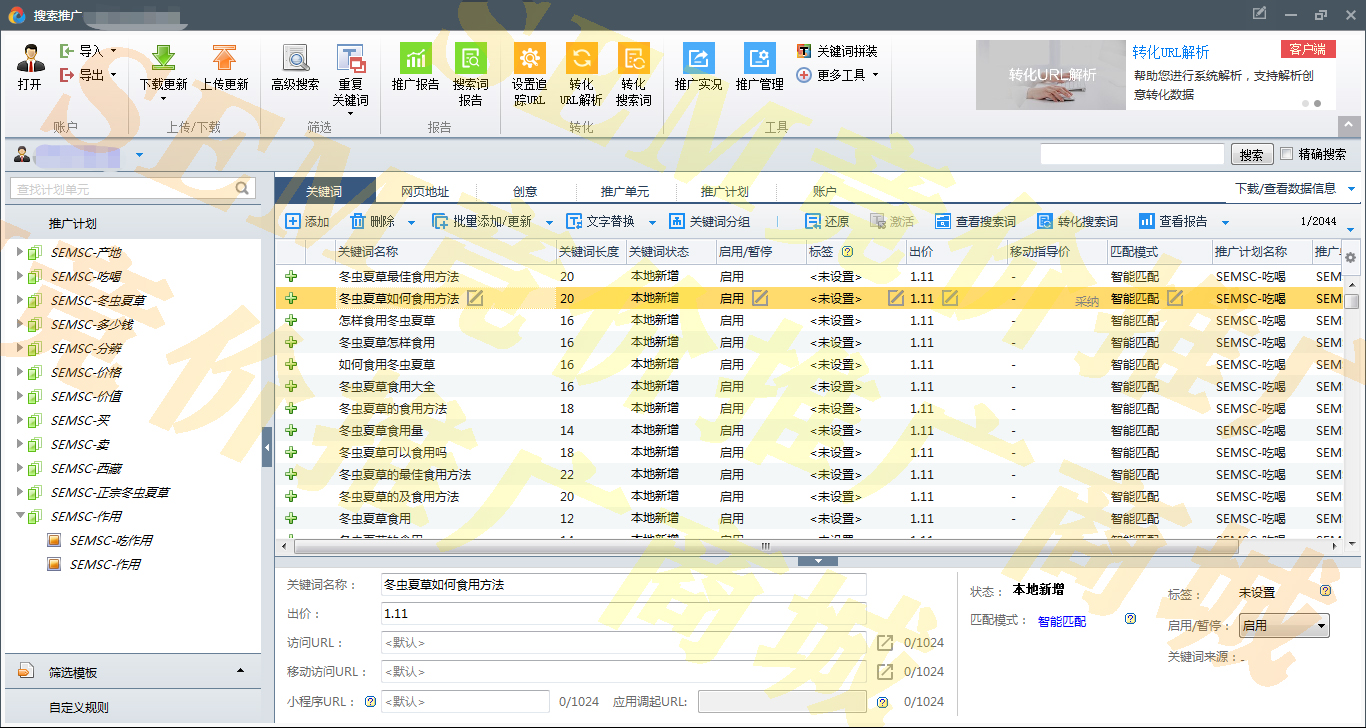Select the SEMSC-吃作用 ad unit
The height and width of the screenshot is (728, 1366).
pyautogui.click(x=110, y=540)
